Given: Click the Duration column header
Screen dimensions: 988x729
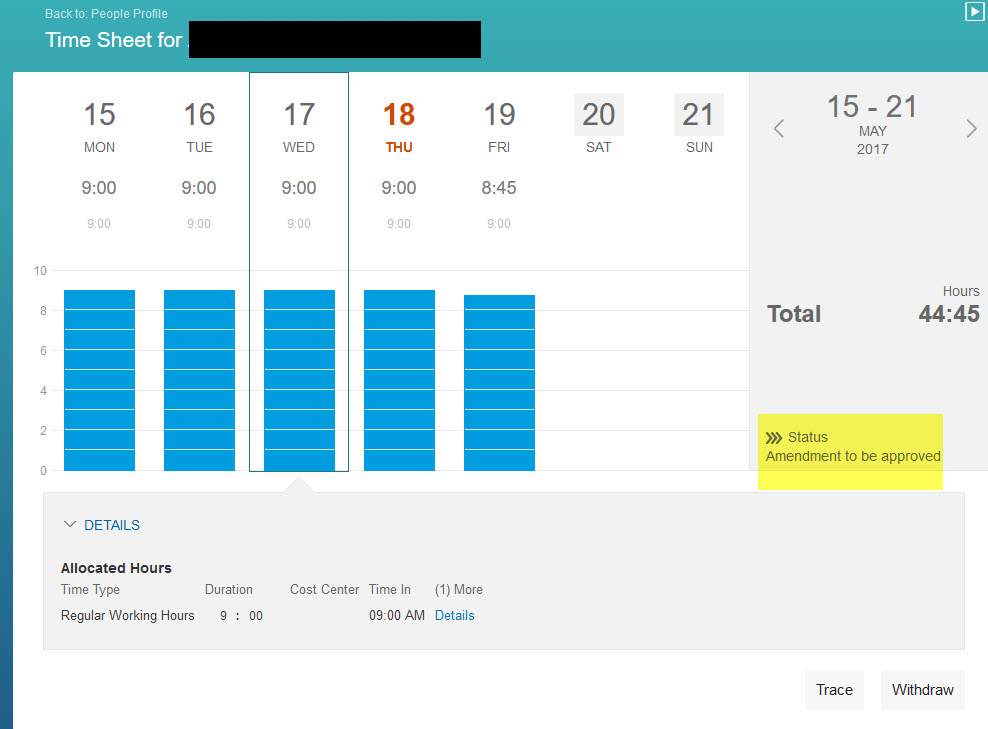Looking at the screenshot, I should tap(229, 590).
